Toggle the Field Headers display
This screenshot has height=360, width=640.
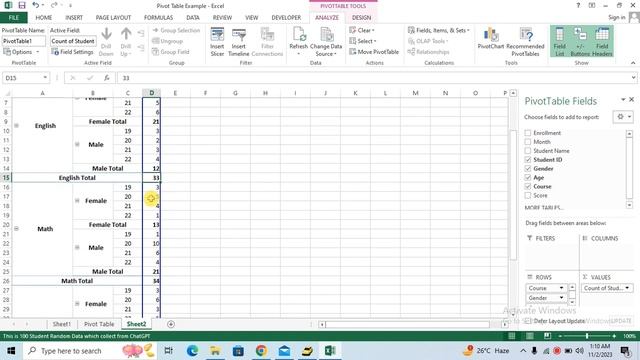coord(602,42)
